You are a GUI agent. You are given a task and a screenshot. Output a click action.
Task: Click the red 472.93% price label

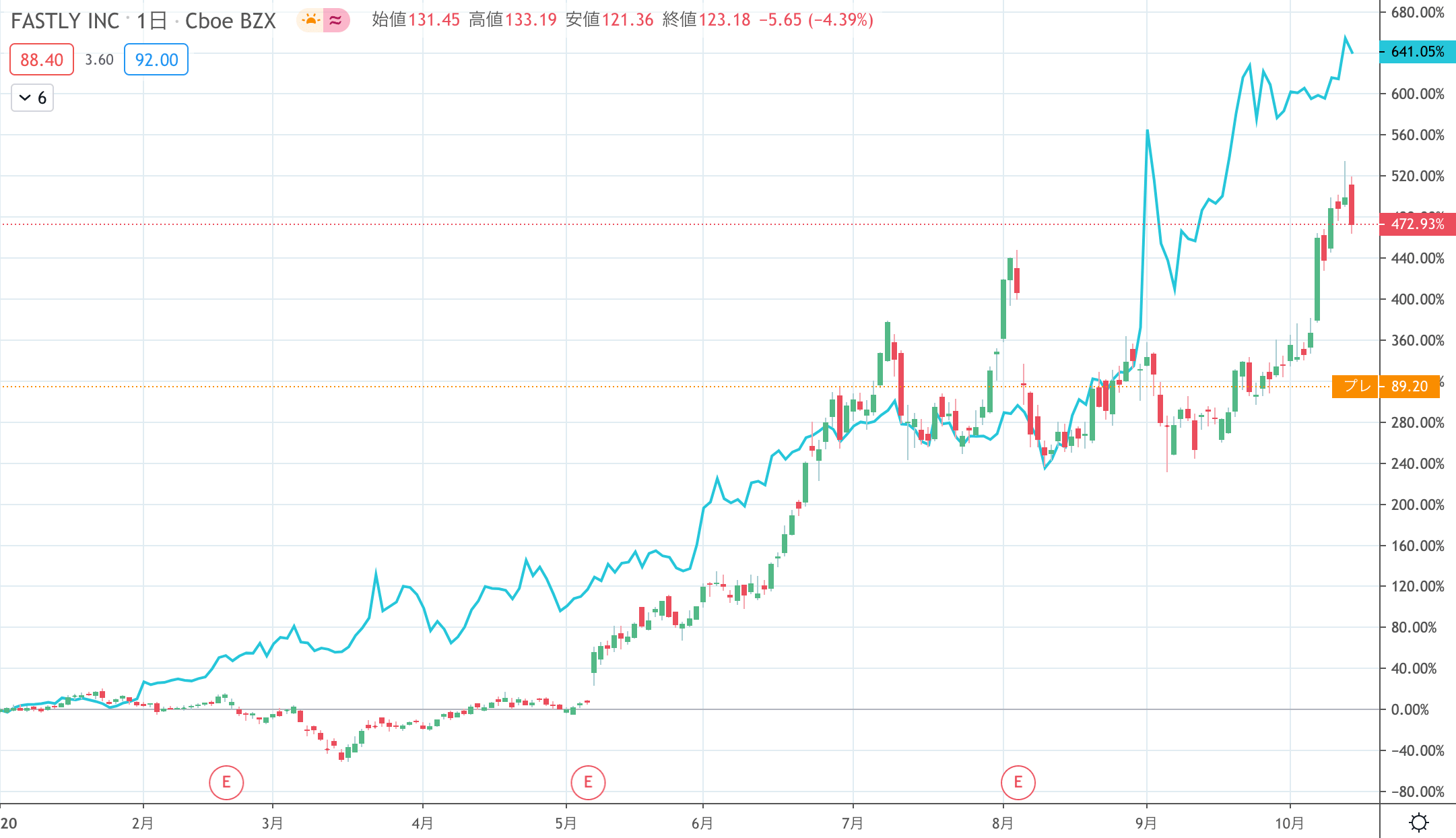[1418, 224]
